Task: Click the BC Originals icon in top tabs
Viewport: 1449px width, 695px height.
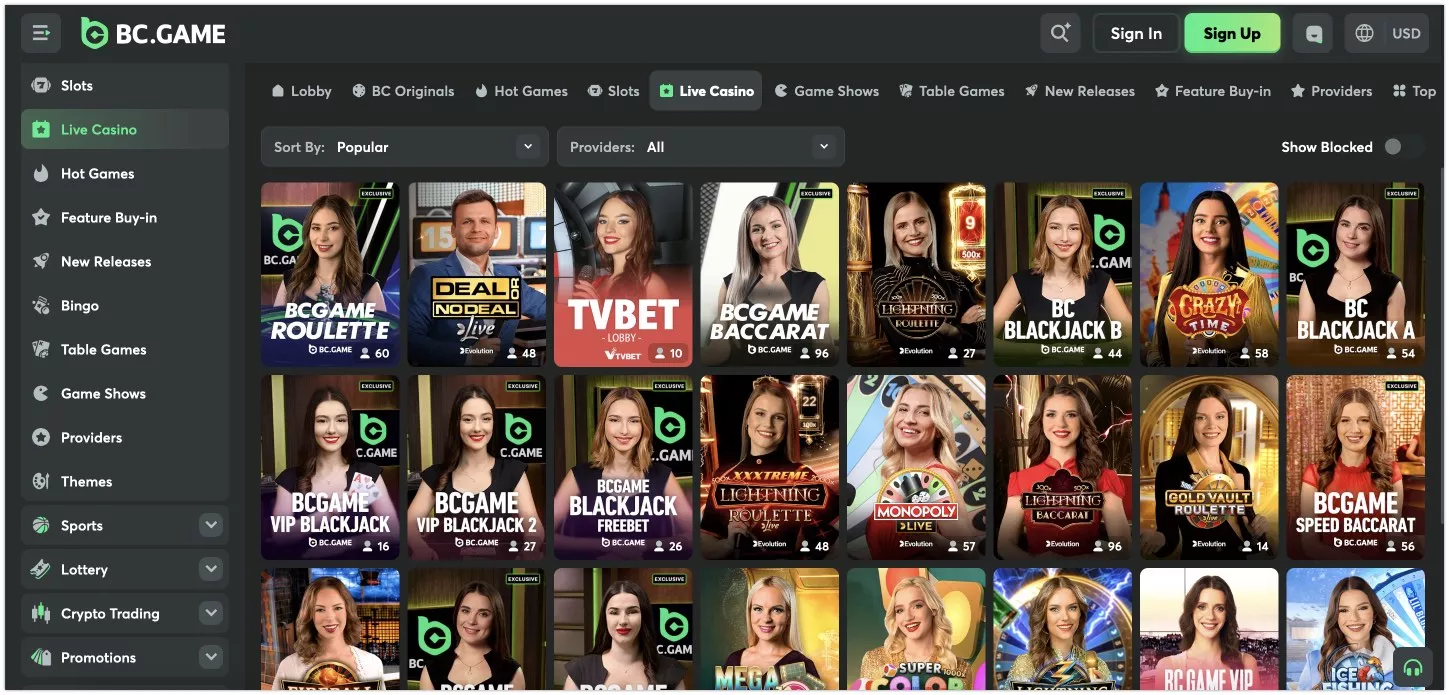Action: coord(359,91)
